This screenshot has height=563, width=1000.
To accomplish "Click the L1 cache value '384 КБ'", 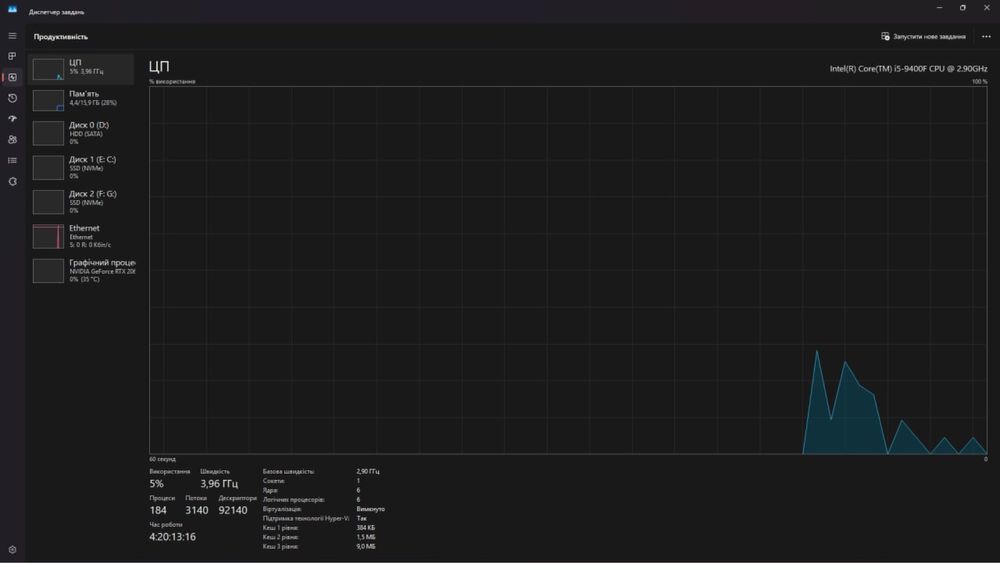I will pos(365,528).
